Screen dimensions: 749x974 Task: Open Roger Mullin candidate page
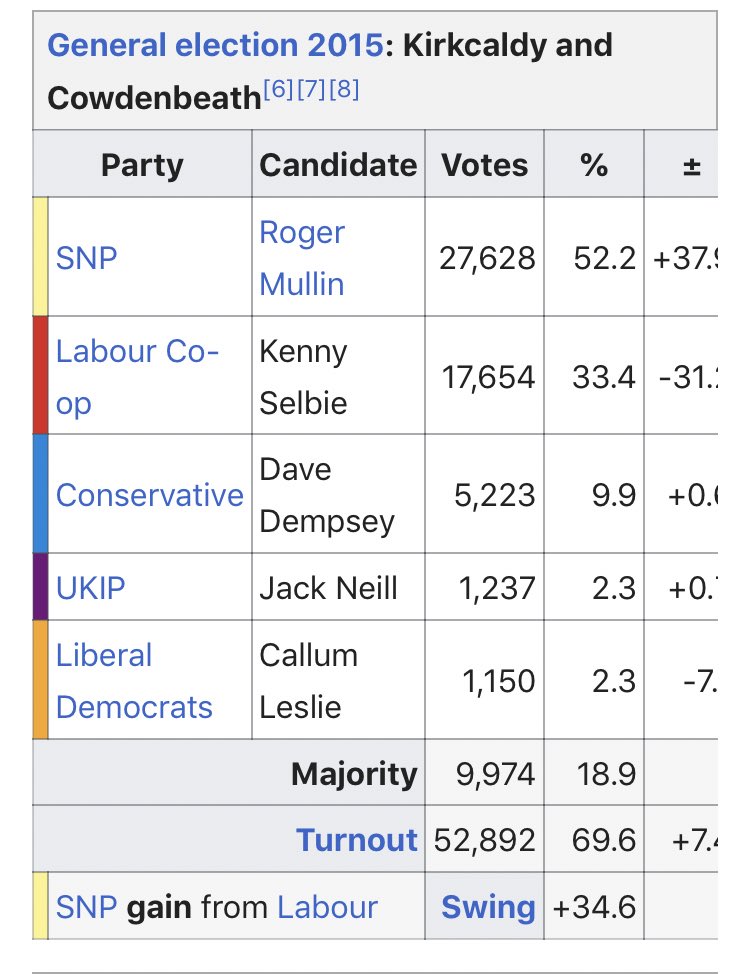(301, 258)
